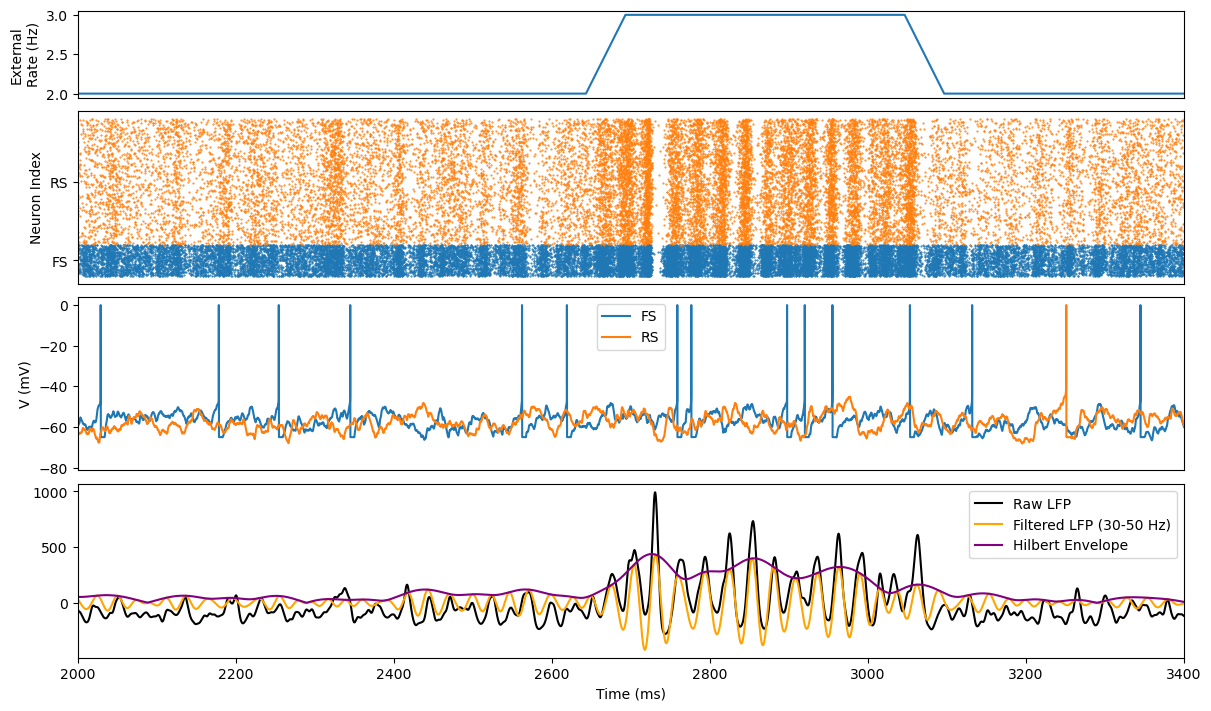Click the 2400 tick on the time axis
1211x711 pixels.
click(394, 675)
